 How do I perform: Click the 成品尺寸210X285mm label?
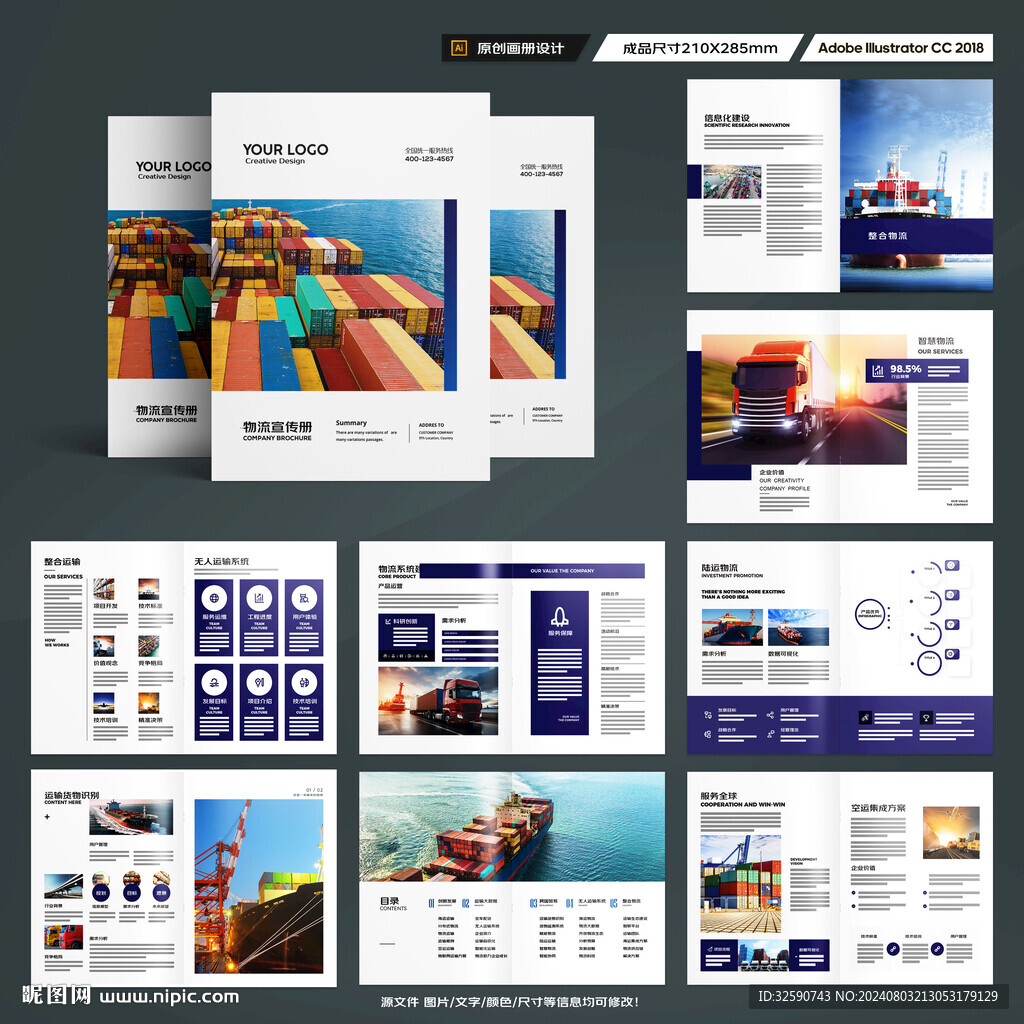click(x=699, y=48)
